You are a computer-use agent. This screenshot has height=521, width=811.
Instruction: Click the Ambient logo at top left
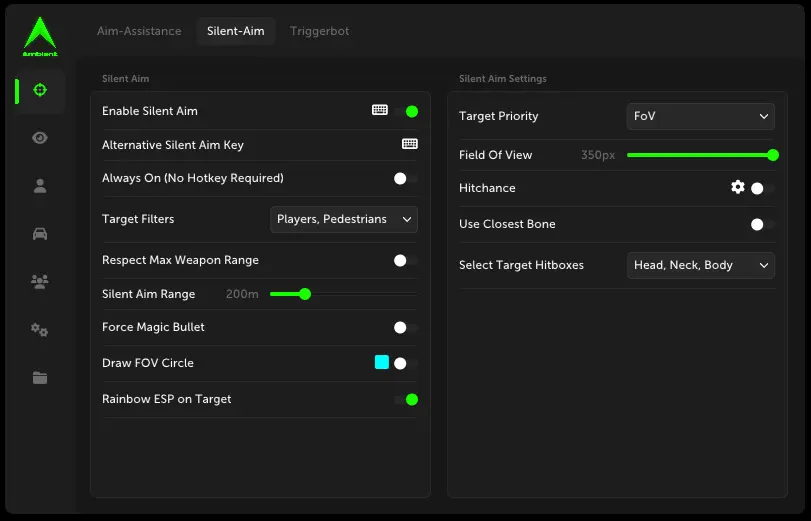tap(40, 36)
